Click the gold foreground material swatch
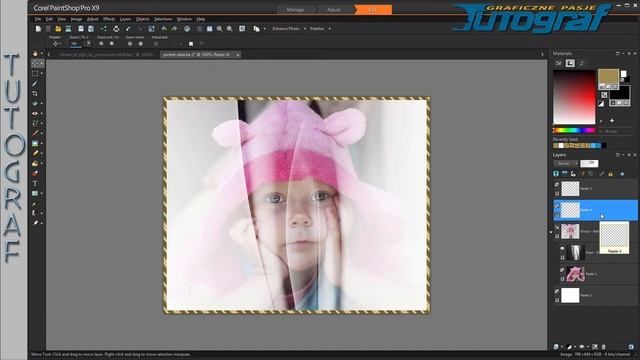Screen dimensions: 640x360 coord(608,77)
